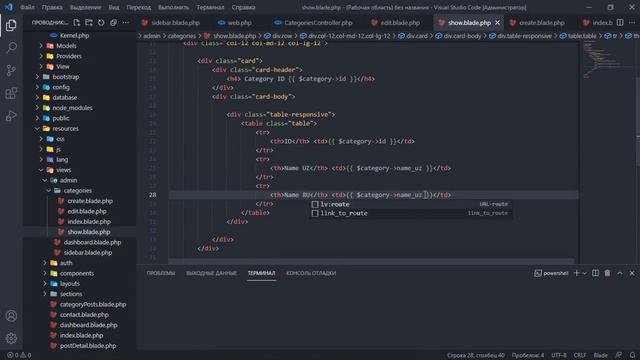
Task: Expand the layouts folder
Action: pyautogui.click(x=69, y=284)
